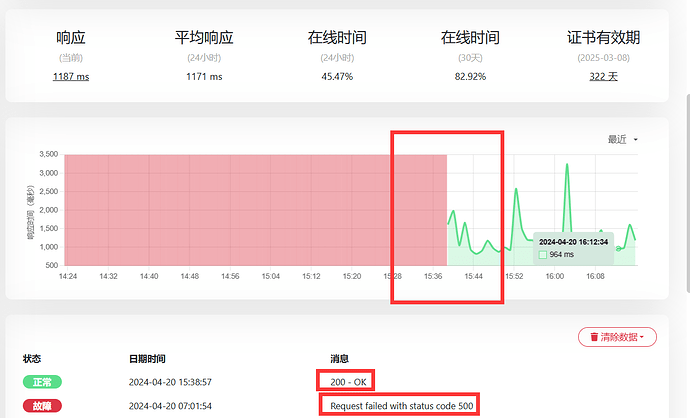Viewport: 690px width, 418px height.
Task: Click the 322 天 certificate expiry link
Action: click(x=603, y=77)
